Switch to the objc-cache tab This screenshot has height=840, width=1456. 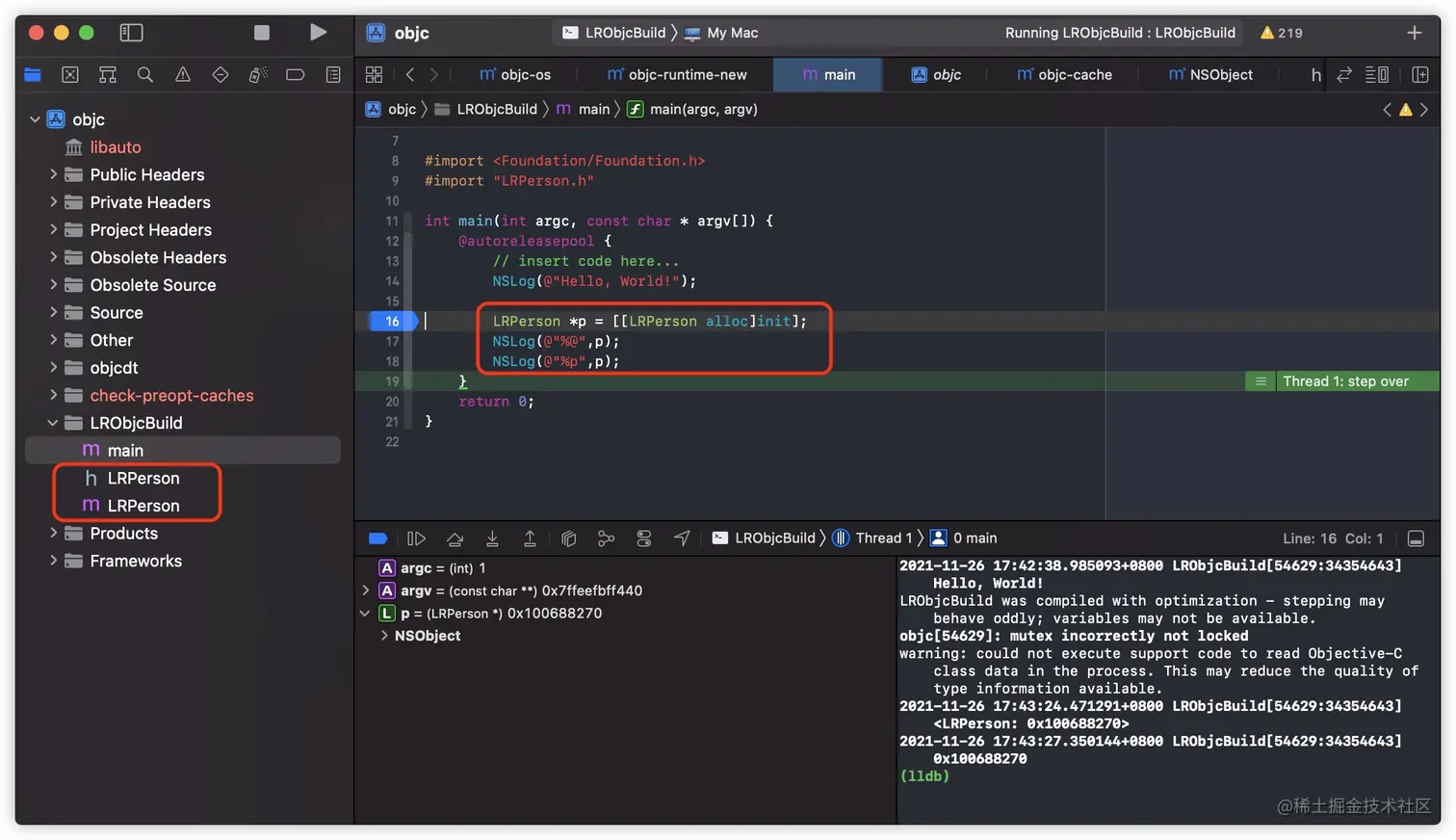pos(1065,74)
